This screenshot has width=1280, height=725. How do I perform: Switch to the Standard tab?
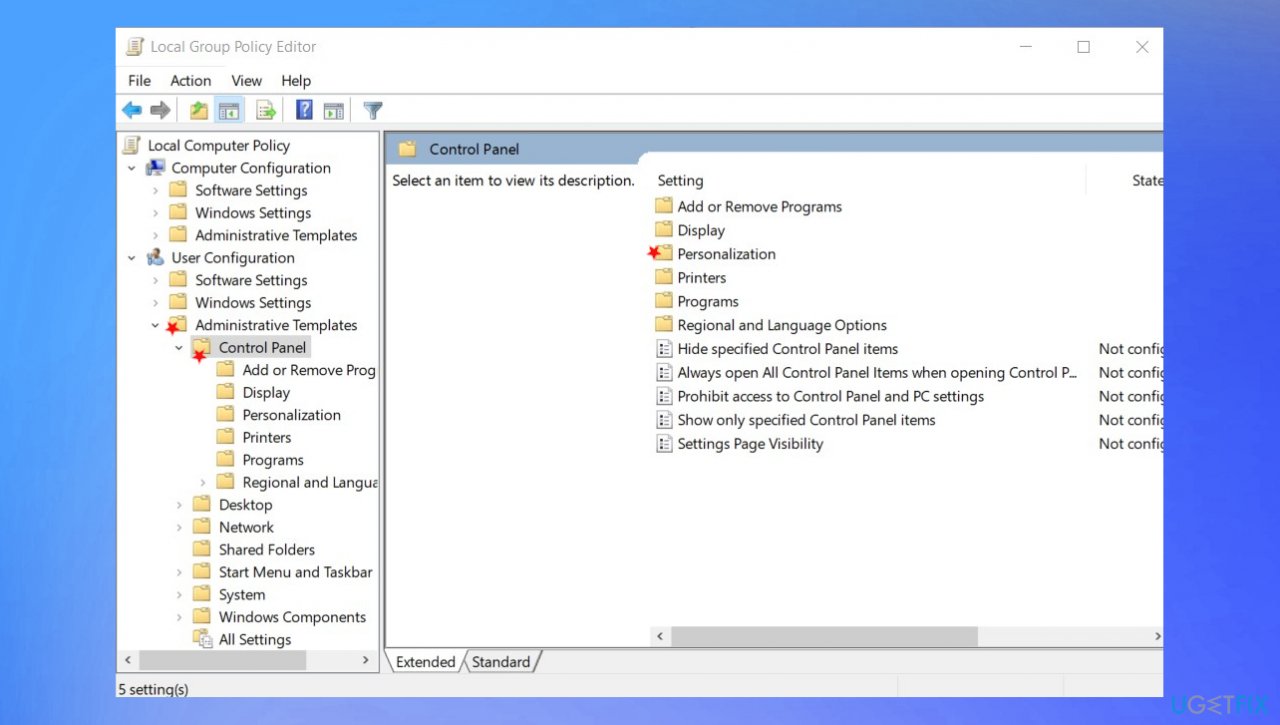pyautogui.click(x=501, y=661)
